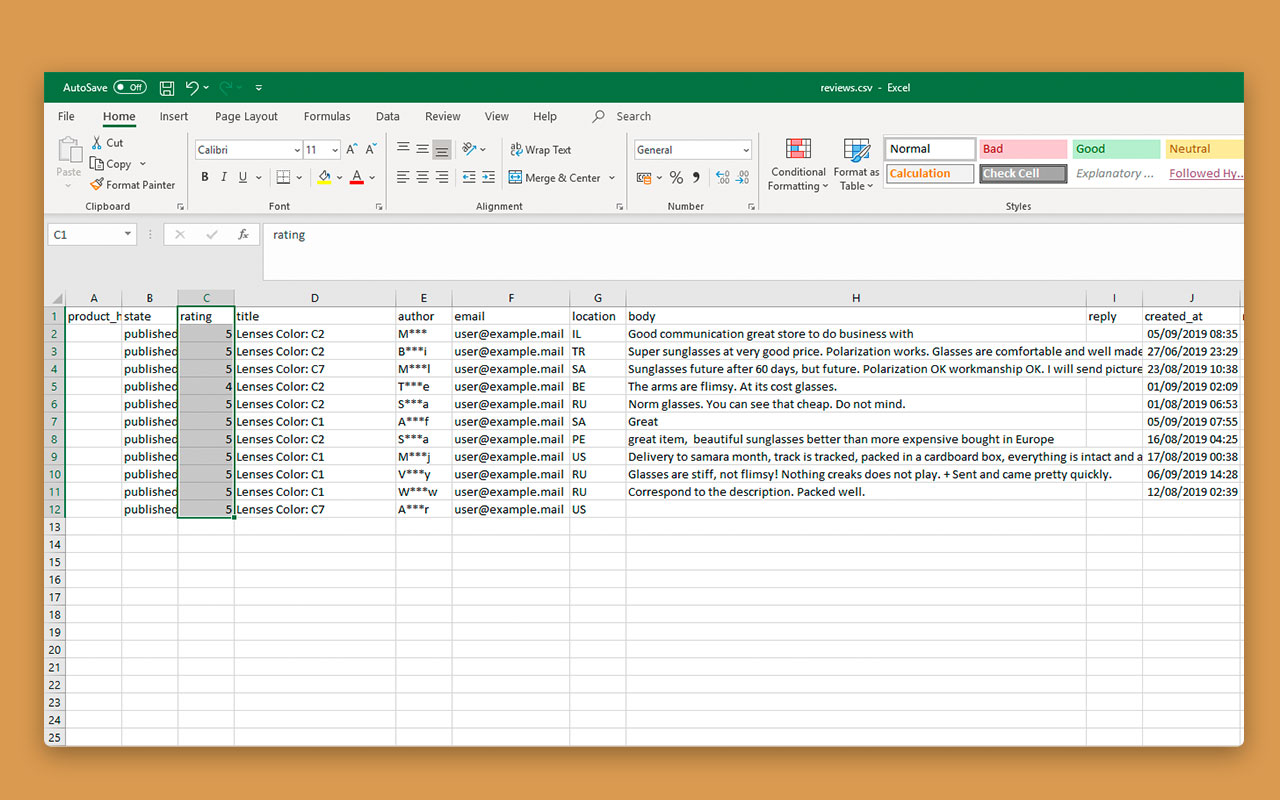Click Decrease Indent icon
The width and height of the screenshot is (1280, 800).
tap(469, 177)
